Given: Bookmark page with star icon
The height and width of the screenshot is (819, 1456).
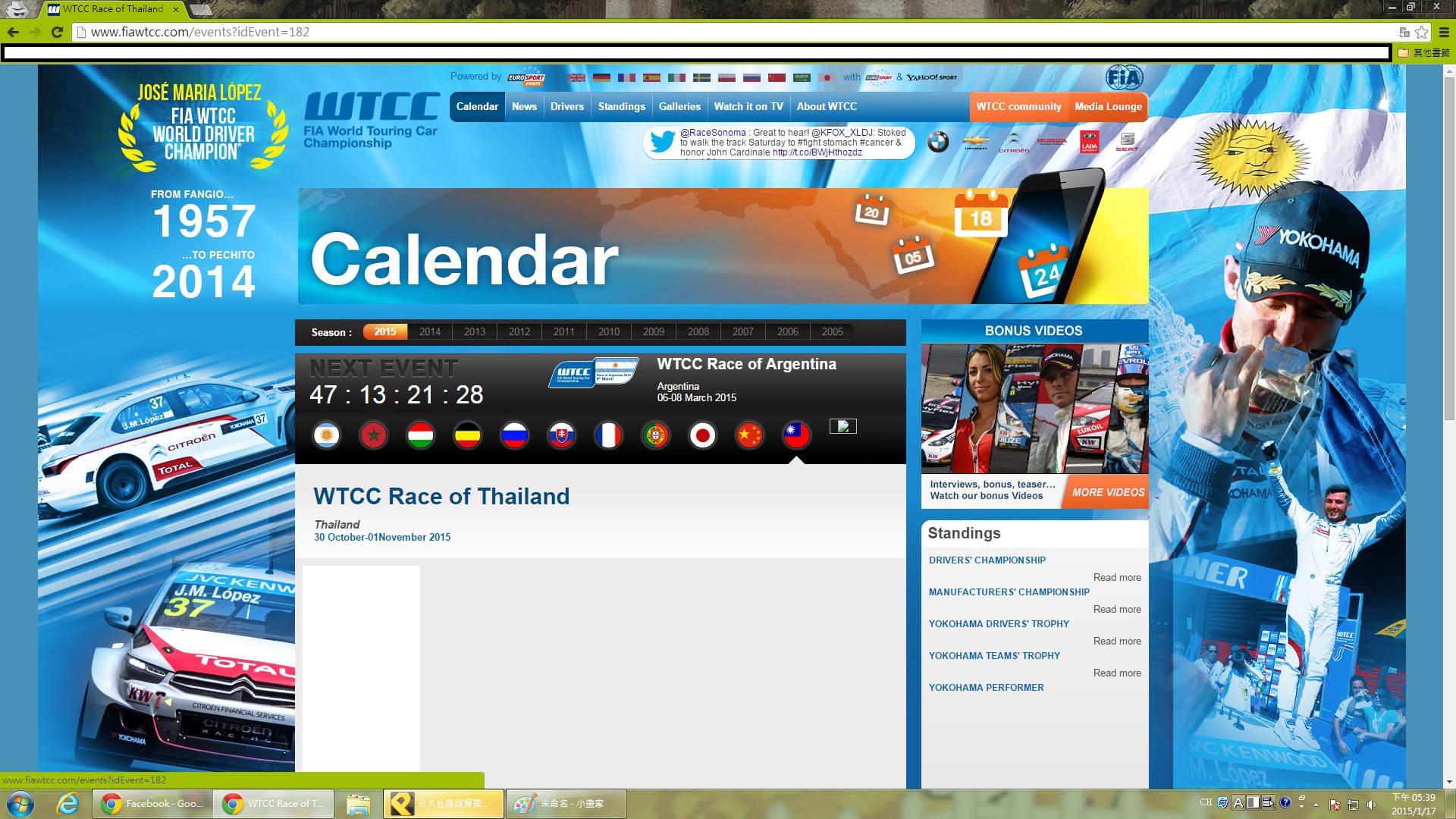Looking at the screenshot, I should coord(1422,32).
